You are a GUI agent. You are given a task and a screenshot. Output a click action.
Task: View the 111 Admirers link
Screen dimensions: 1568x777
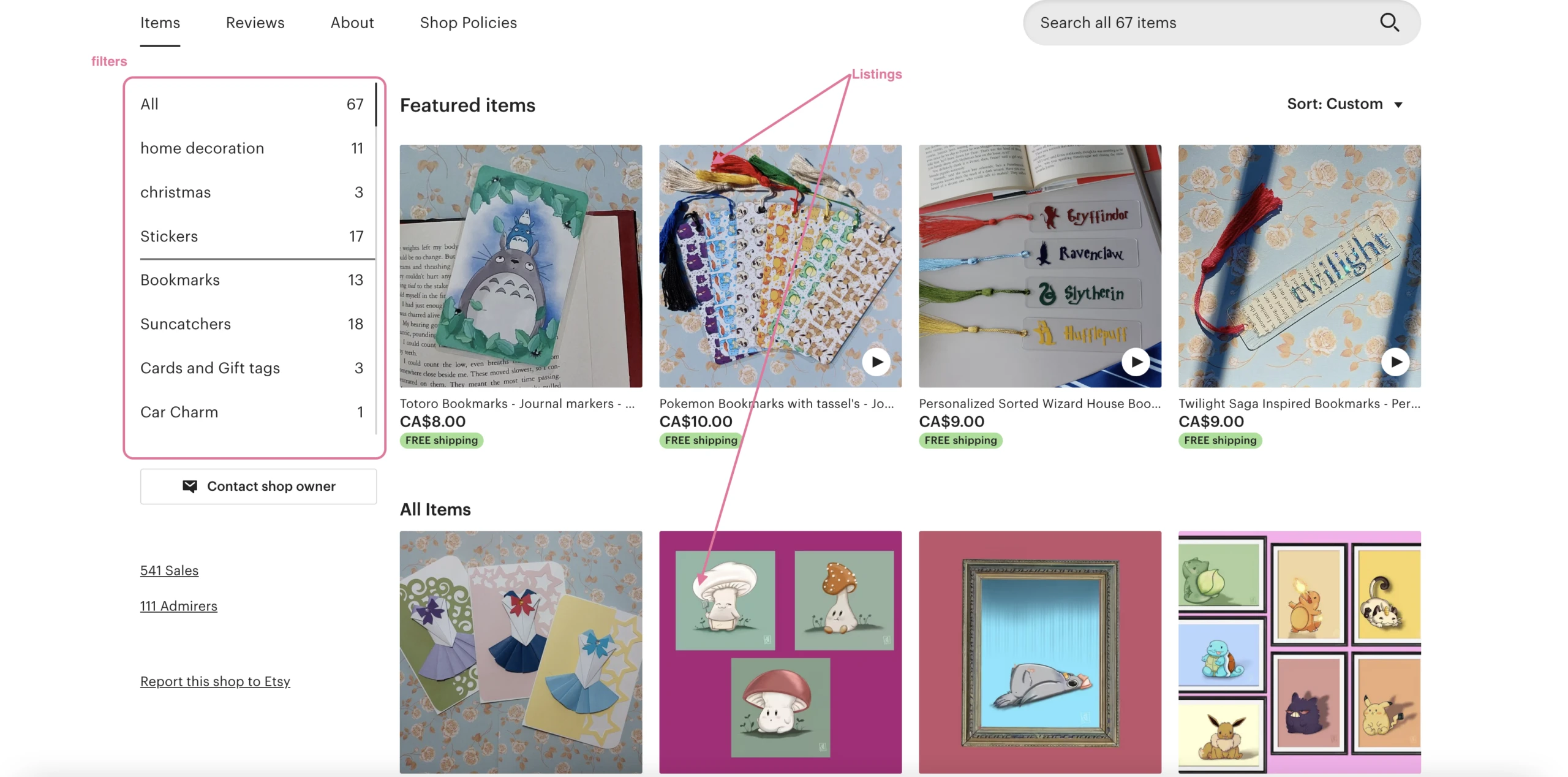178,605
